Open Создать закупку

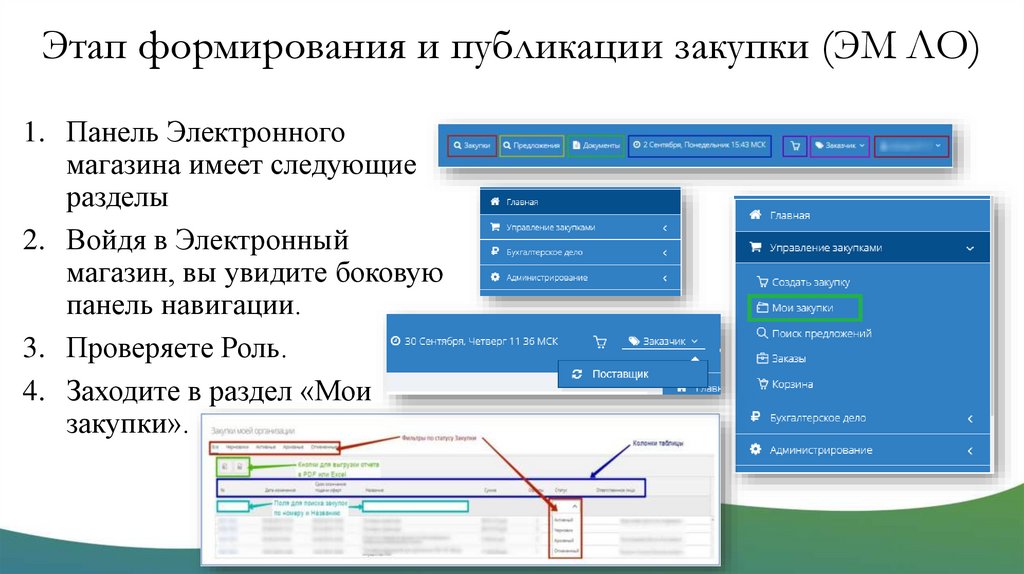click(803, 282)
